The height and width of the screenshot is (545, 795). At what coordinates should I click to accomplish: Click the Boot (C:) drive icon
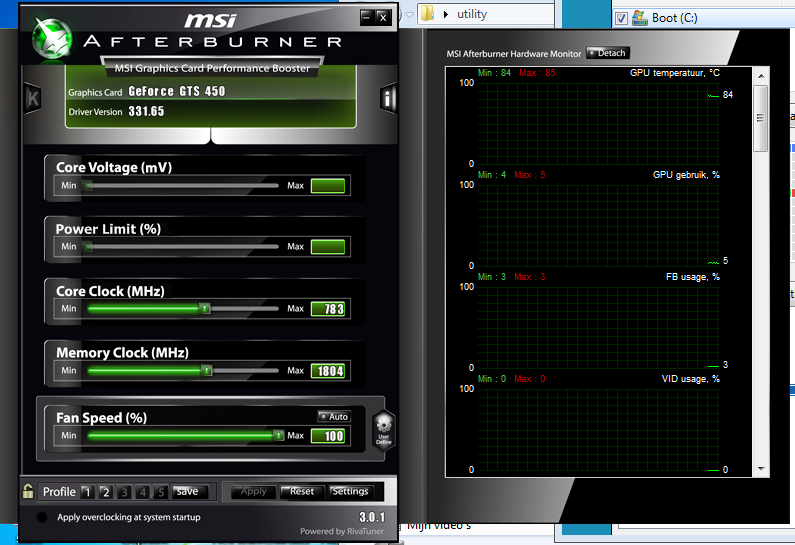click(639, 18)
